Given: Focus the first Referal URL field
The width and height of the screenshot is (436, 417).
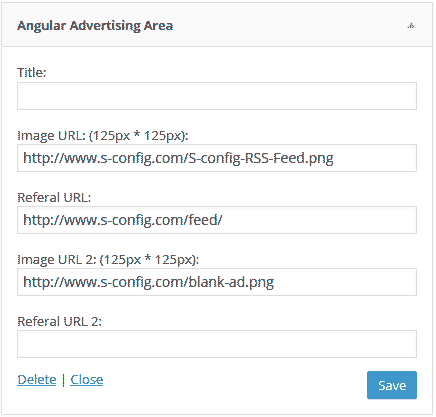Looking at the screenshot, I should tap(217, 220).
